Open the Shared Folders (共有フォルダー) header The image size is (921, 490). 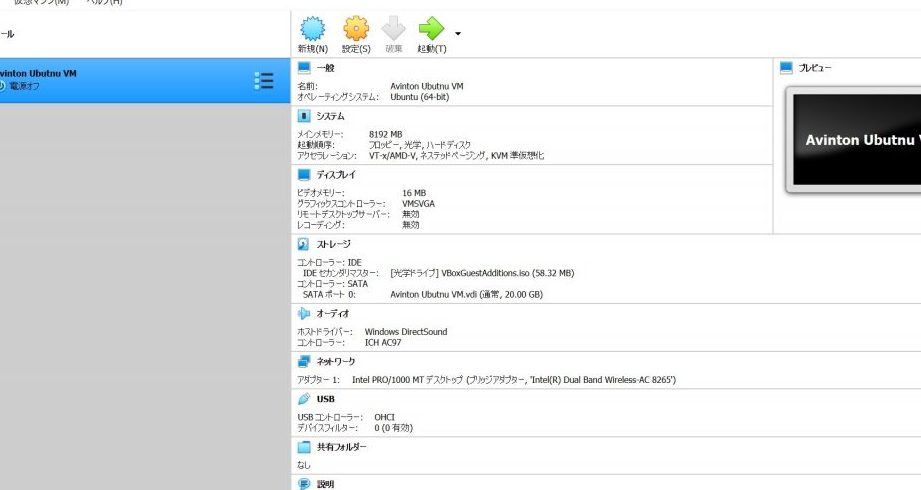tap(341, 448)
